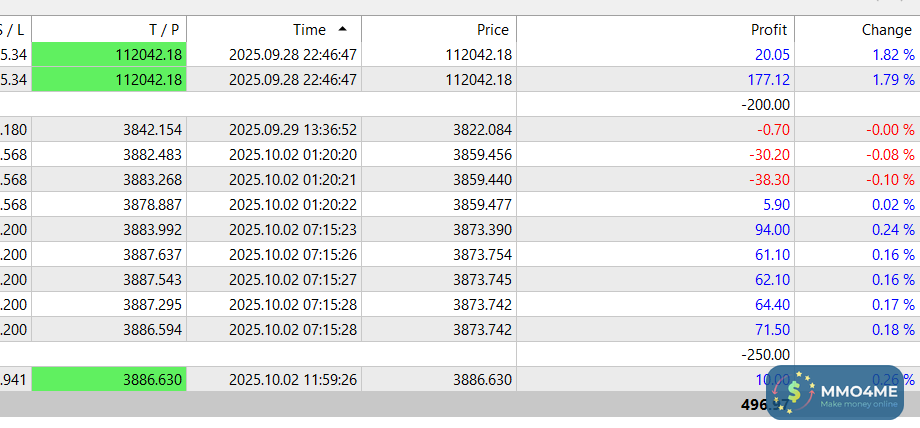Open the MMO4ME Make money online link

(858, 393)
